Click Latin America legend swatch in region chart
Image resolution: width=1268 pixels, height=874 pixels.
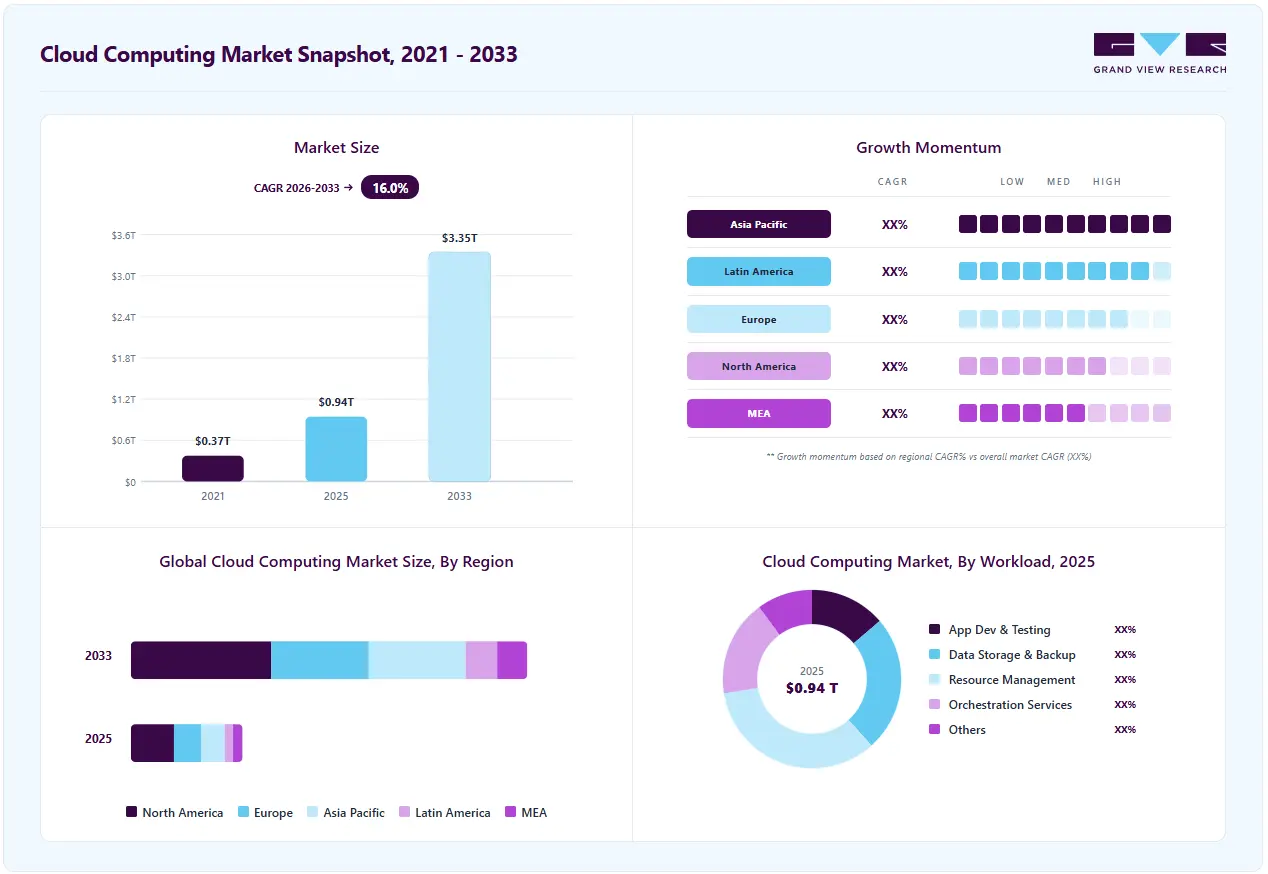pos(404,812)
